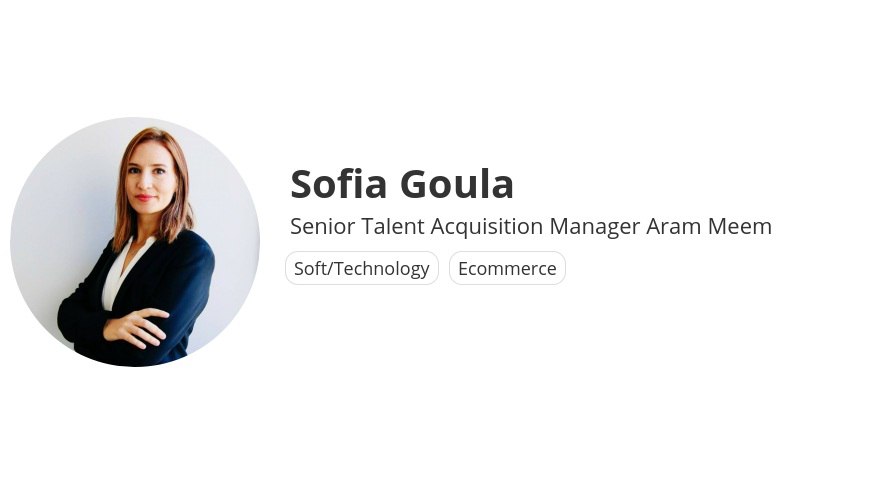Open Sofia Goula's circular profile photo
Viewport: 876px width, 485px height.
135,242
